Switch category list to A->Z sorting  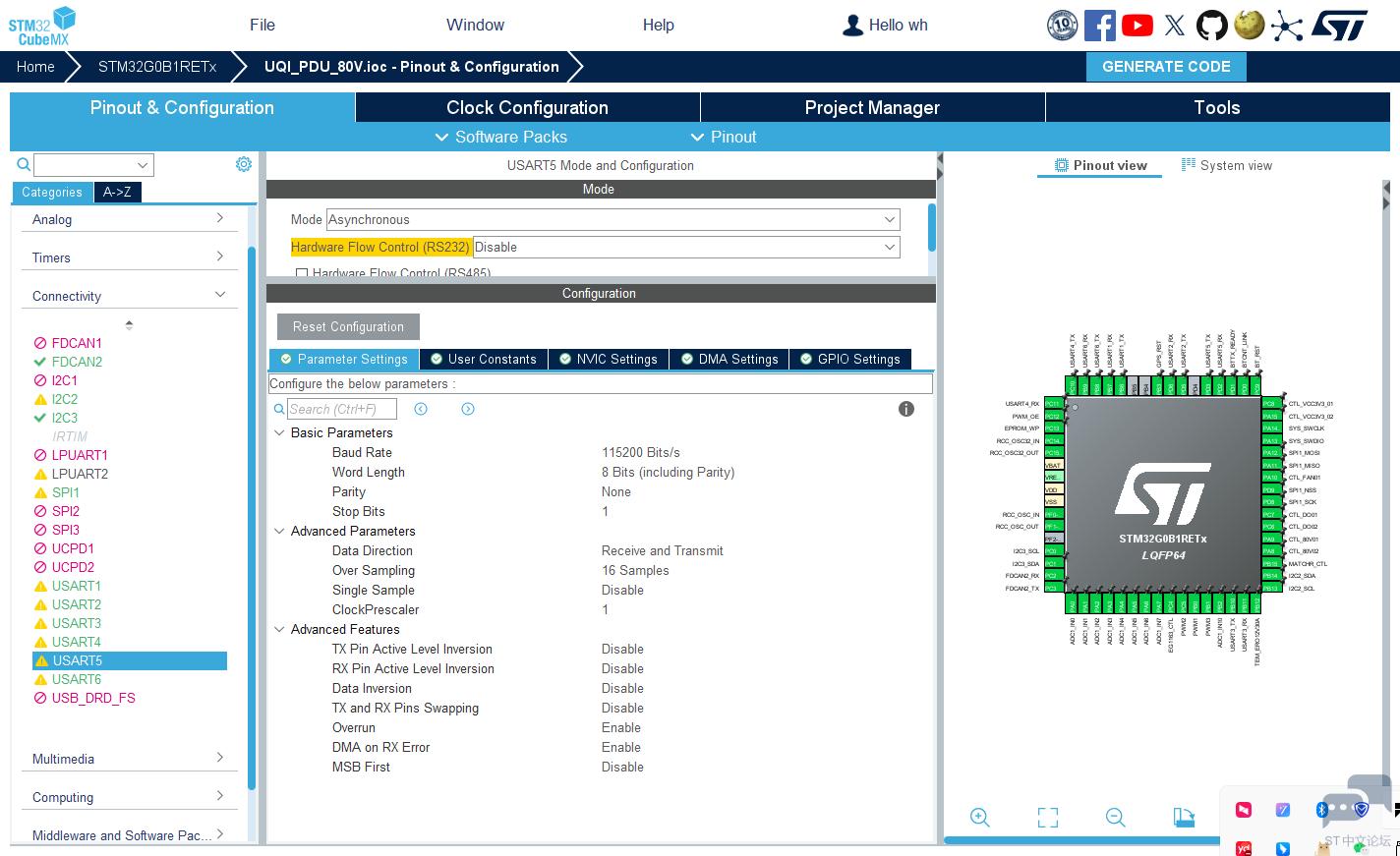pos(117,193)
